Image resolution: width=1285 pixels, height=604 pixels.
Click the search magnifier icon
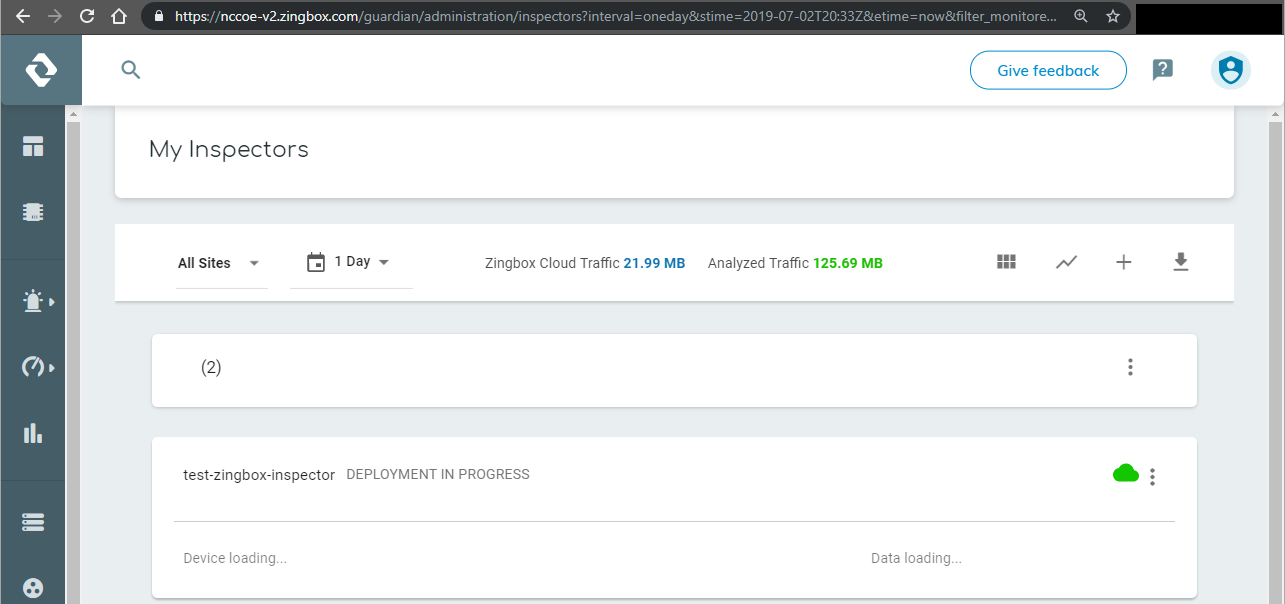coord(131,70)
